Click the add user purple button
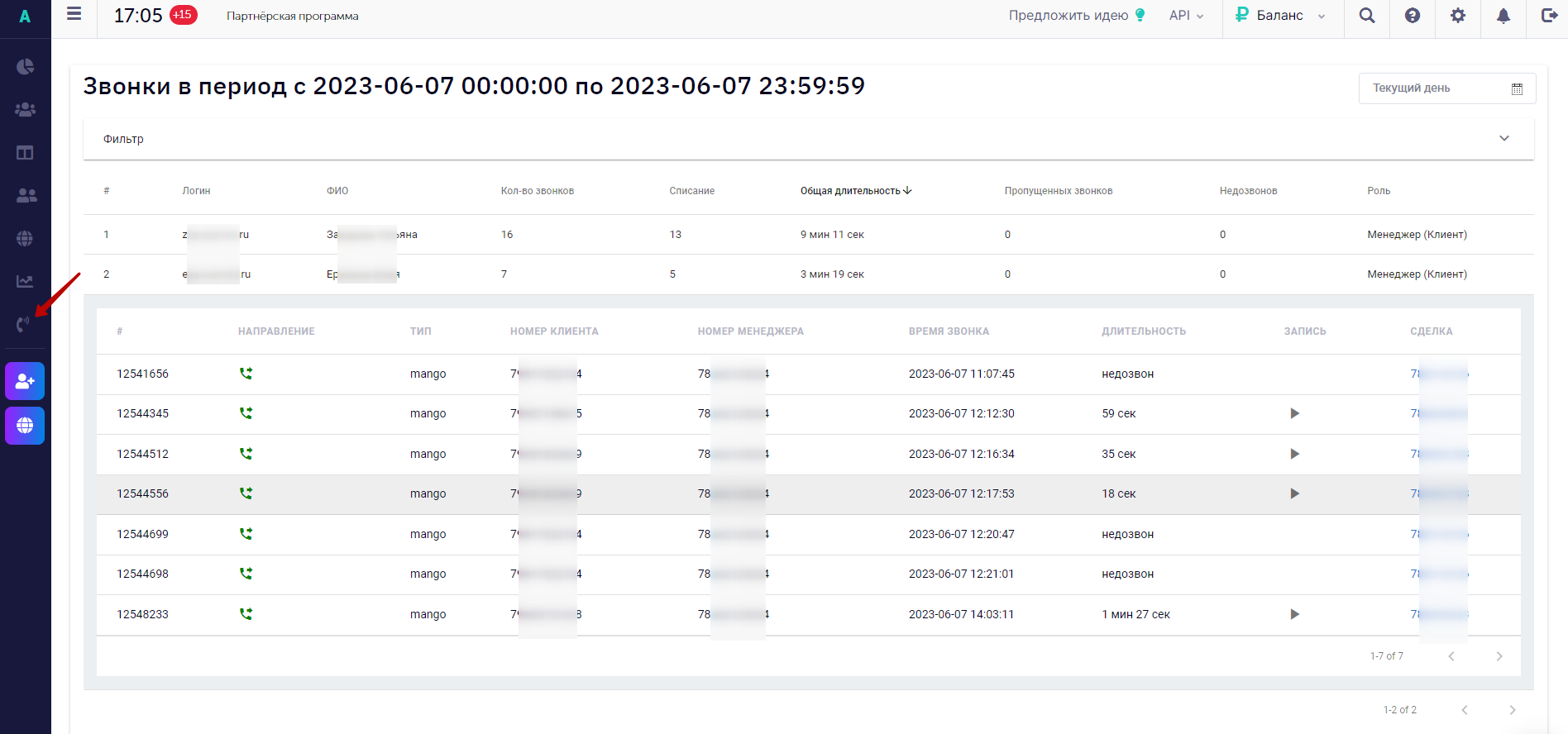 pyautogui.click(x=25, y=381)
